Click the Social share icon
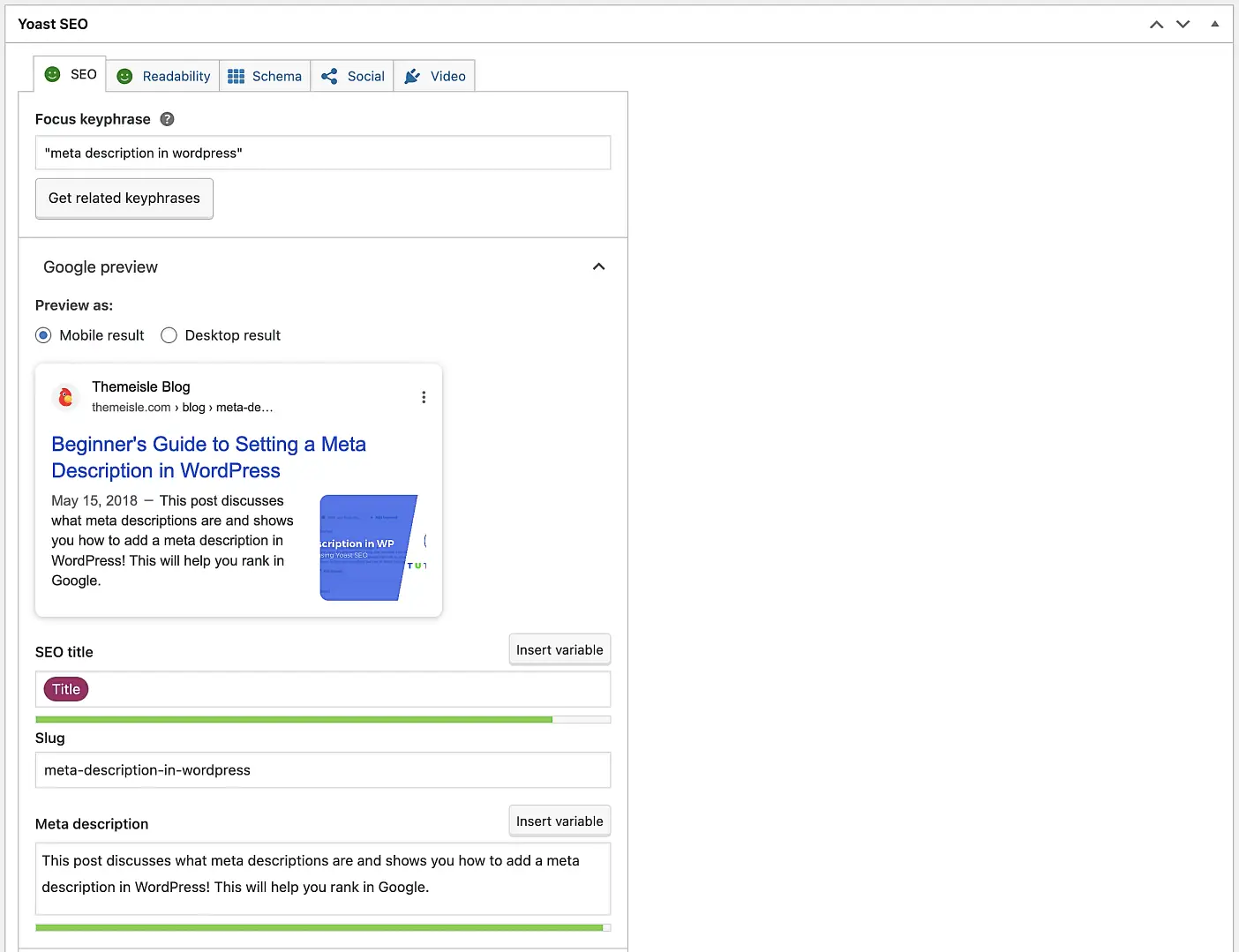The width and height of the screenshot is (1239, 952). point(329,76)
